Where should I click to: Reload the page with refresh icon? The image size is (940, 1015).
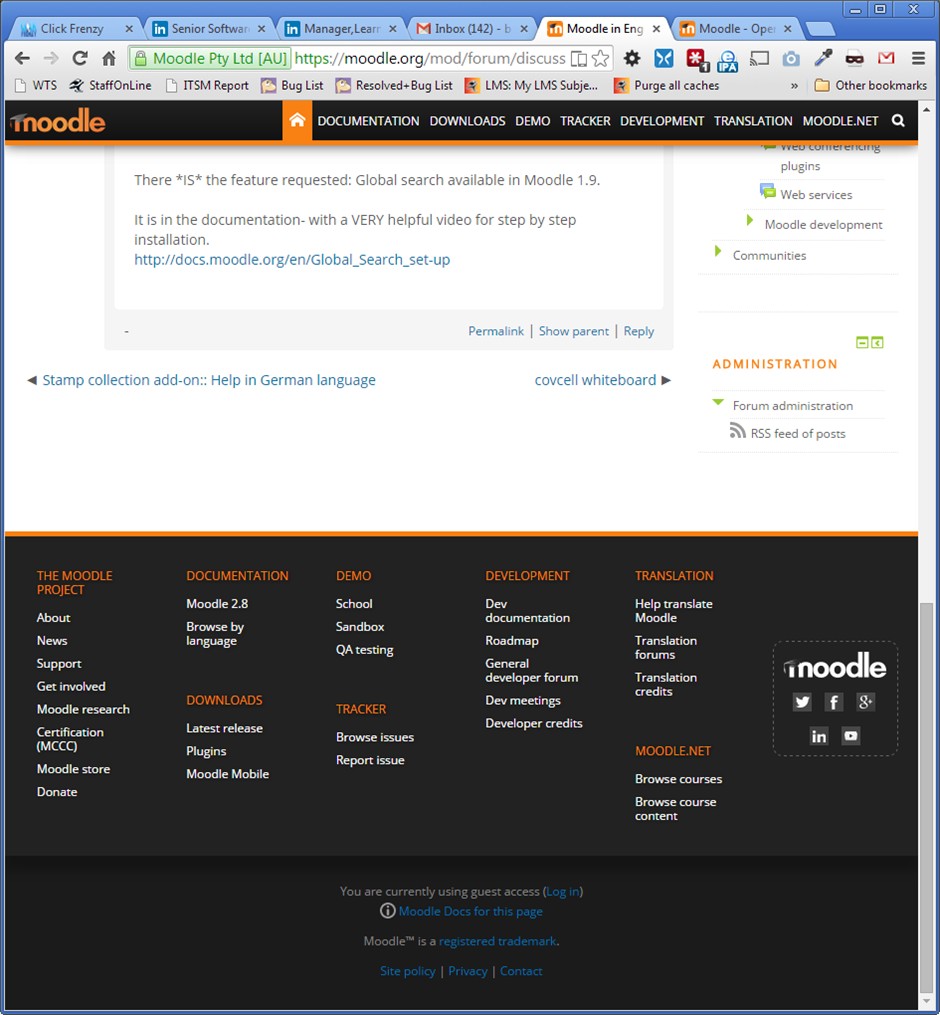(80, 58)
